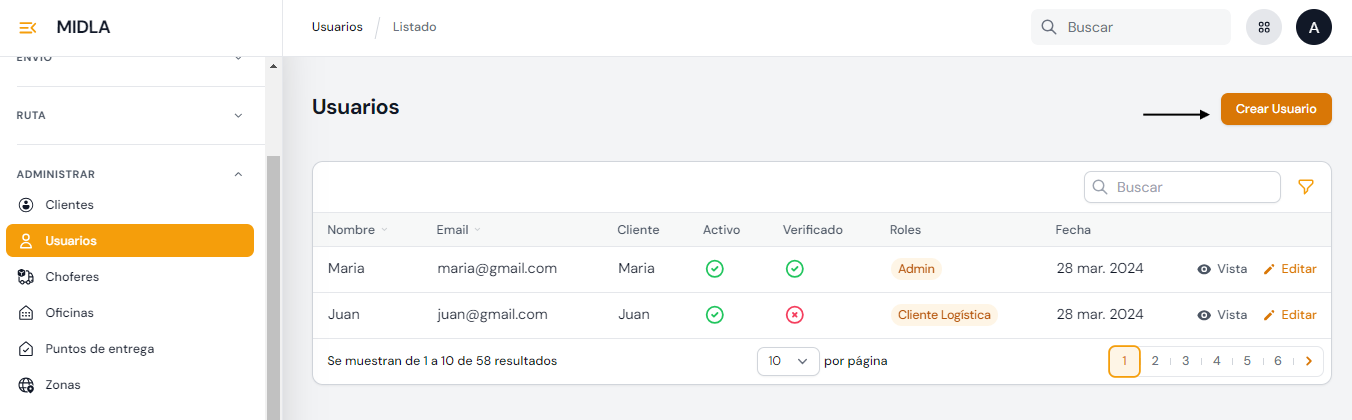Open Oficinas building icon in sidebar
The image size is (1352, 420).
click(x=27, y=313)
